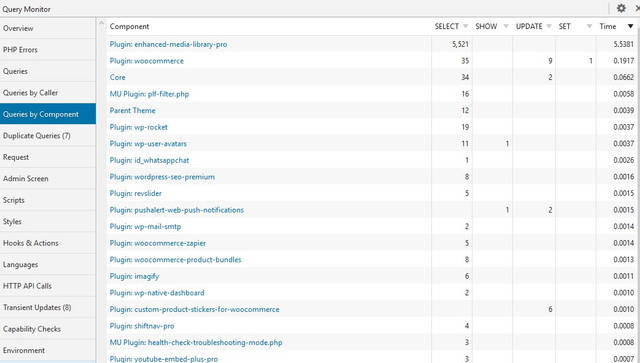This screenshot has width=640, height=363.
Task: Click Plugin: shiftnav-pro link
Action: pyautogui.click(x=142, y=326)
